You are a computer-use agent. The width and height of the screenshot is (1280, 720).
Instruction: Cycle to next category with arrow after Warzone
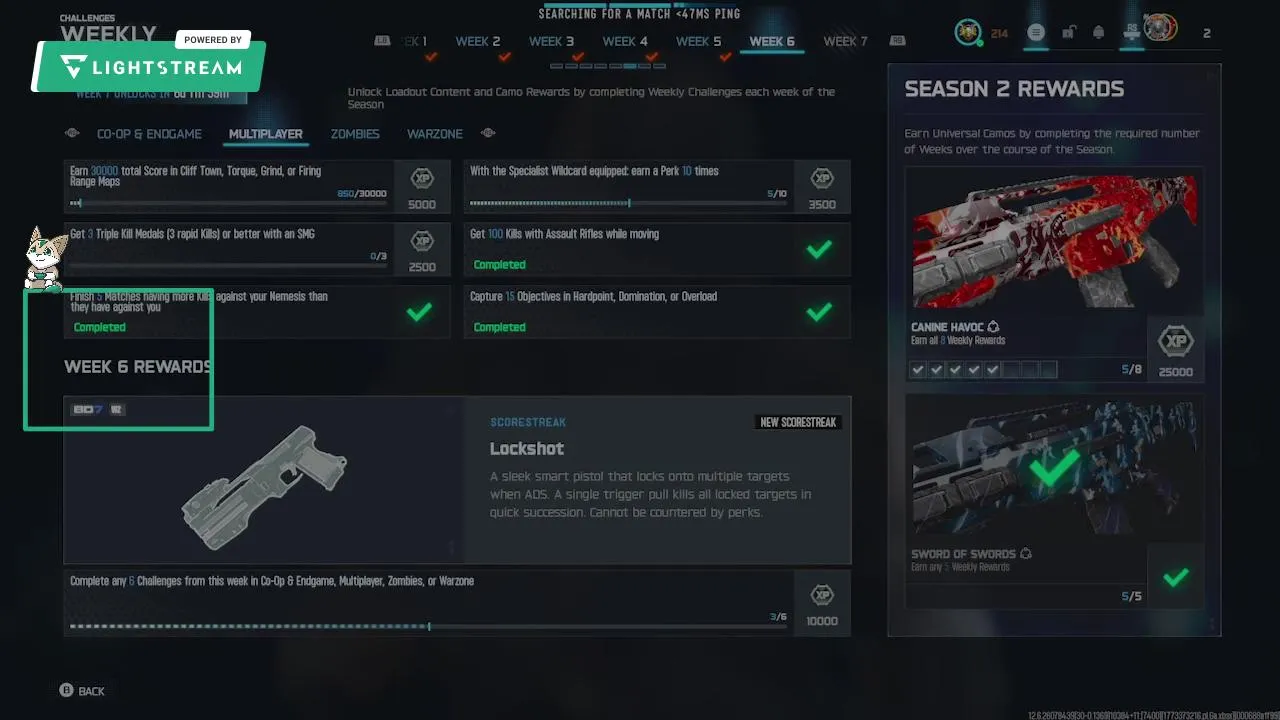pos(488,133)
